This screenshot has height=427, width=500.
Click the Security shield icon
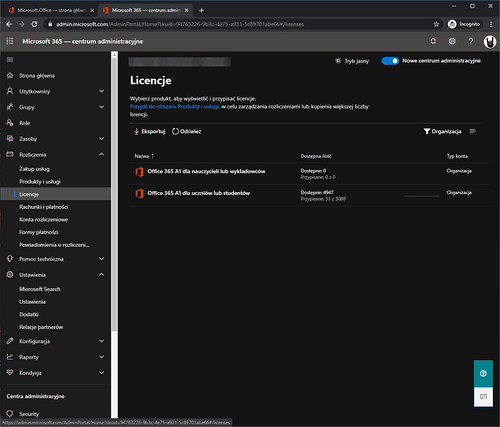pyautogui.click(x=10, y=414)
